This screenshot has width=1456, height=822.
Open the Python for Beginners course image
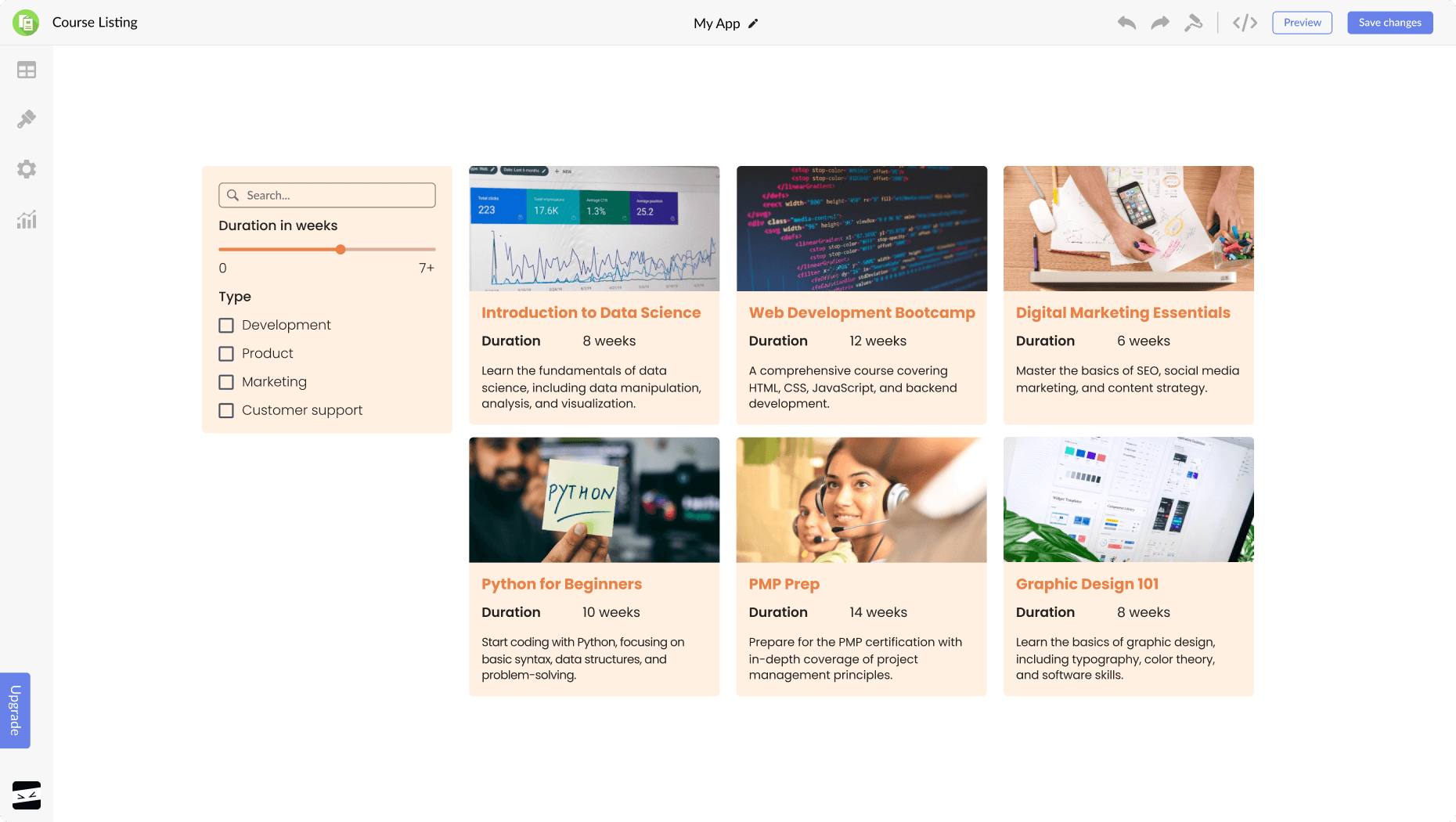coord(594,499)
